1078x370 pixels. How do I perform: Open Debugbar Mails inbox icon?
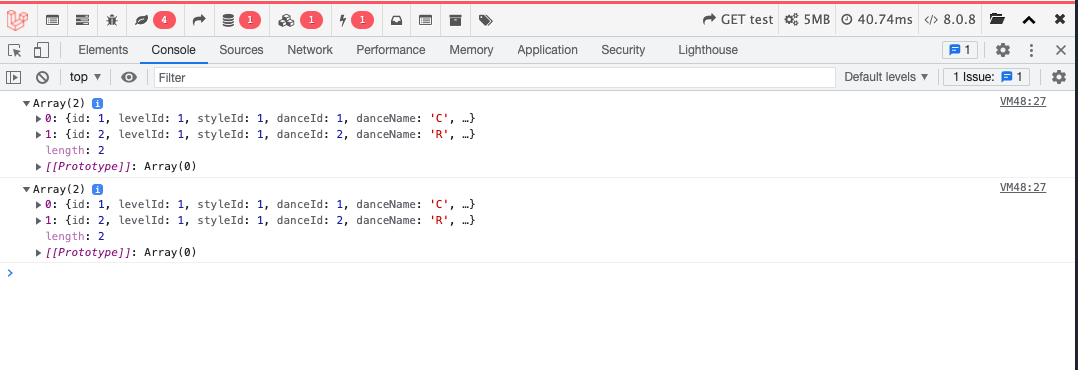click(396, 20)
